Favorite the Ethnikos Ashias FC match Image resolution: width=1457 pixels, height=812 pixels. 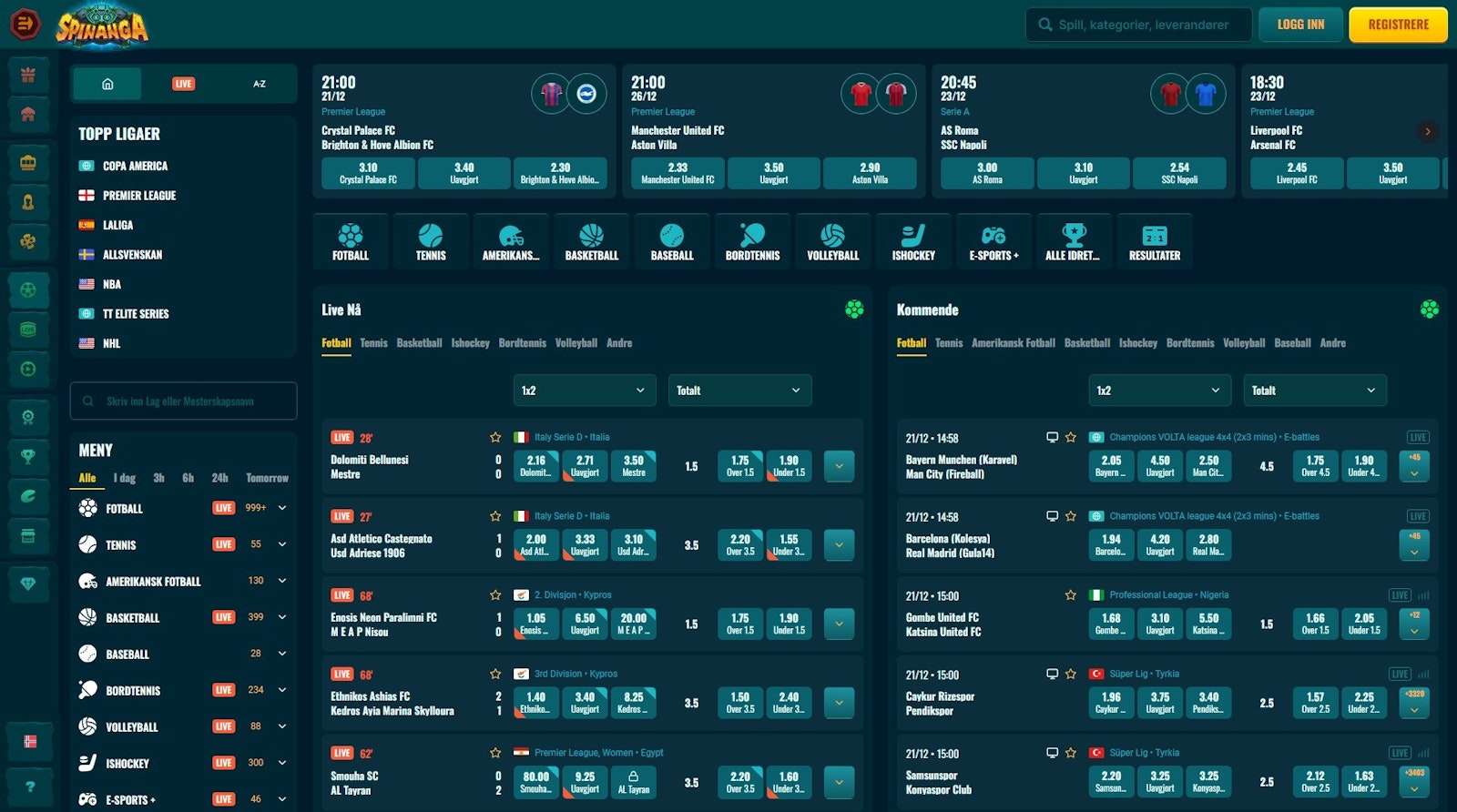click(x=495, y=674)
